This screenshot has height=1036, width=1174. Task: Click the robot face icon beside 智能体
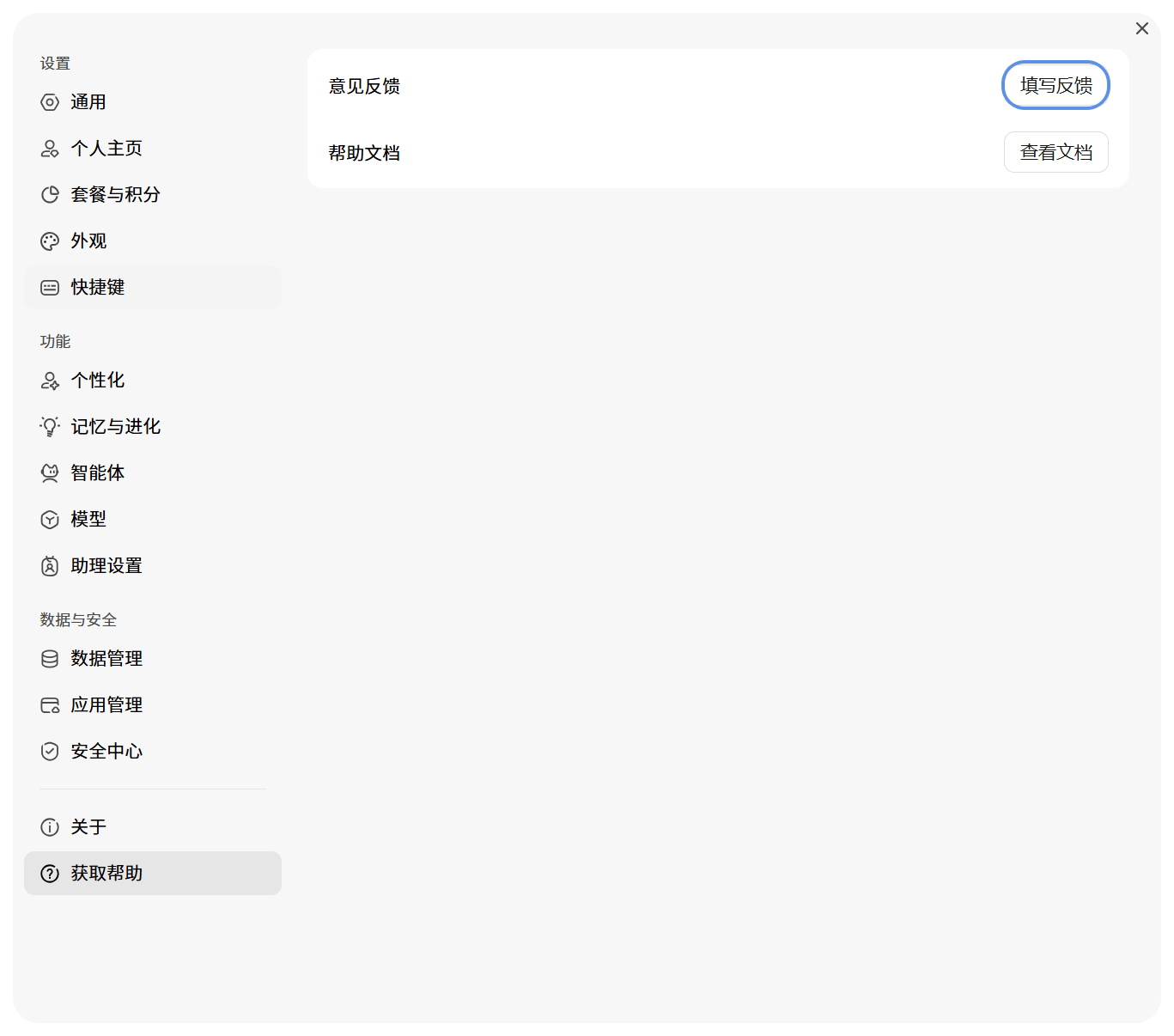tap(50, 473)
